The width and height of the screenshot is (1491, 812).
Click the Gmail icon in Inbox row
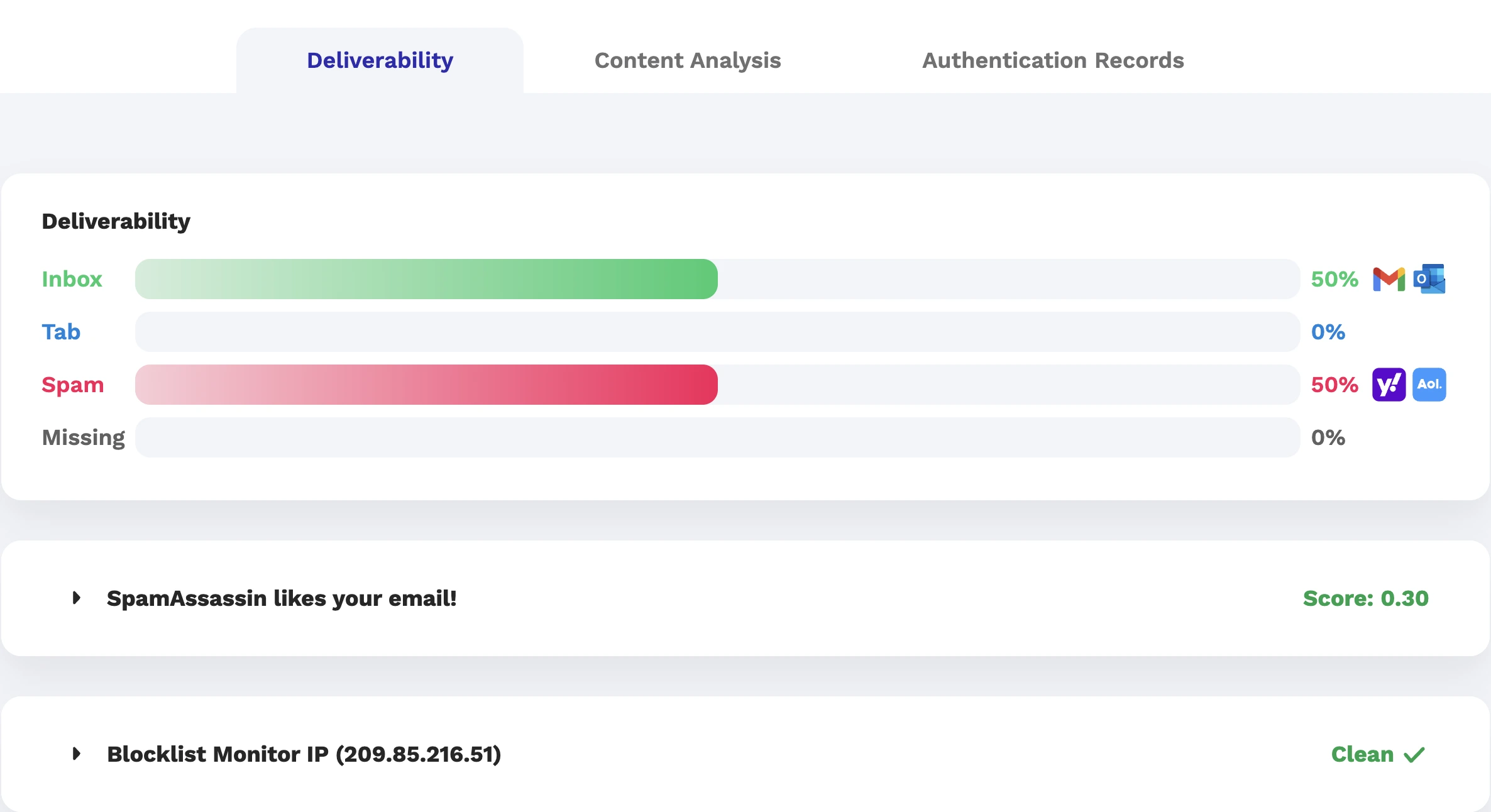(x=1389, y=279)
